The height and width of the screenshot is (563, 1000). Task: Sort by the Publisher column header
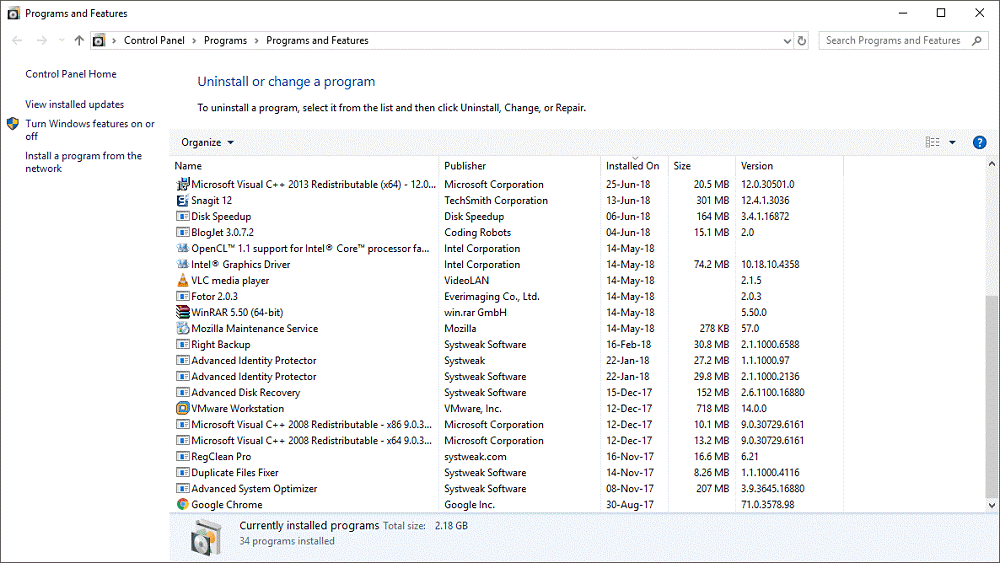tap(520, 166)
